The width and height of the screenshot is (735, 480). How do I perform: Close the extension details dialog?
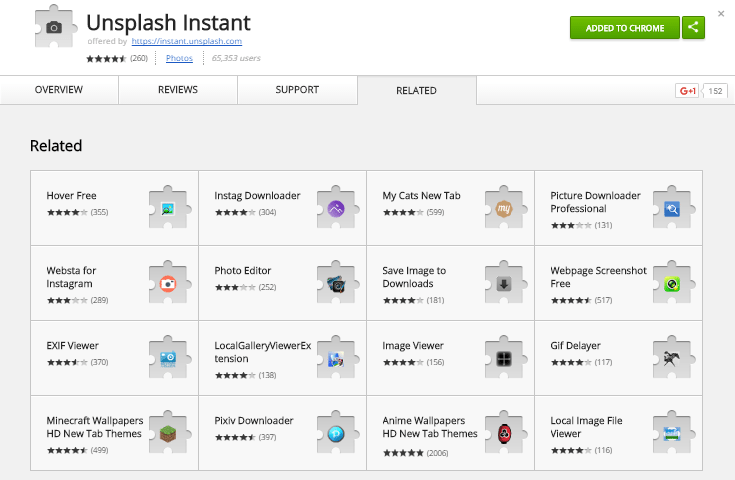coord(721,14)
